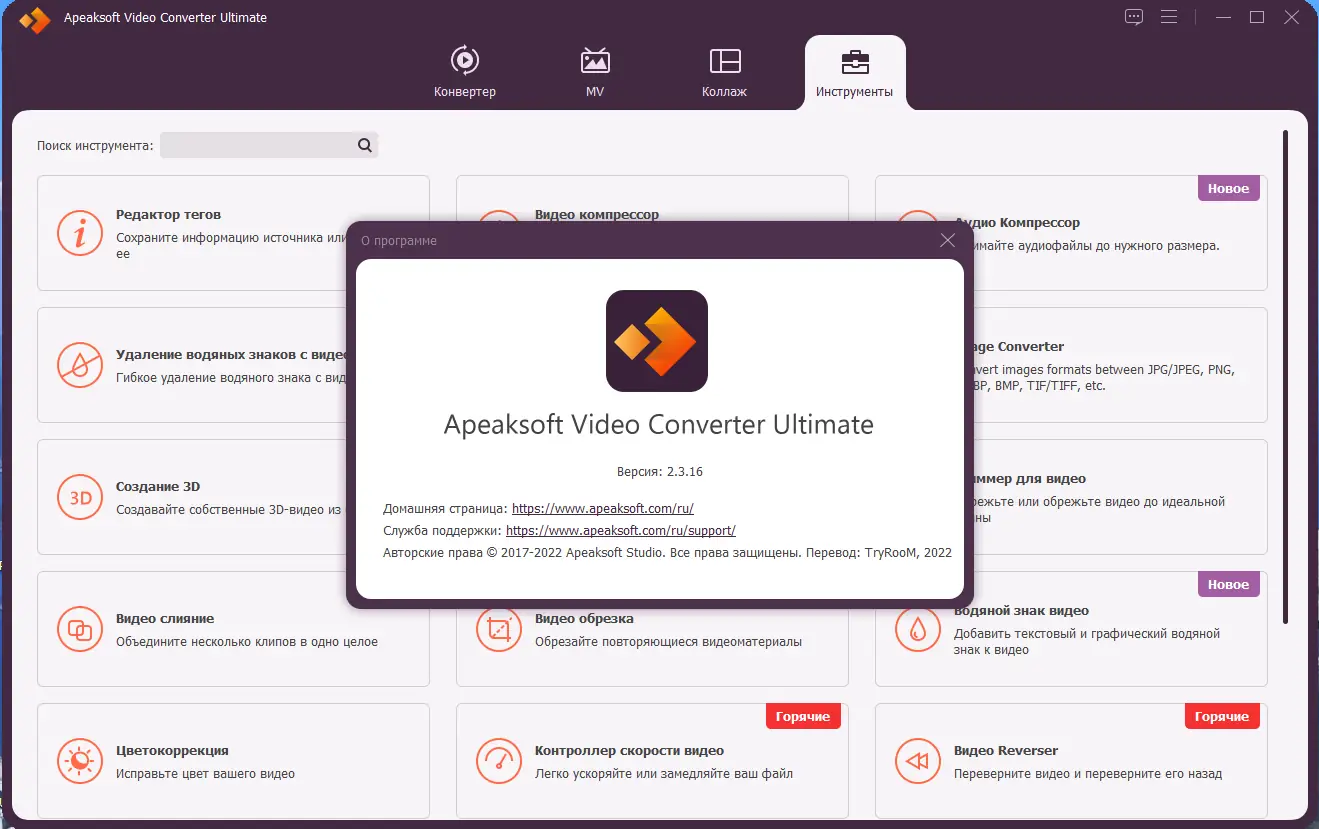Image resolution: width=1319 pixels, height=829 pixels.
Task: Close the О программе dialog
Action: coord(947,240)
